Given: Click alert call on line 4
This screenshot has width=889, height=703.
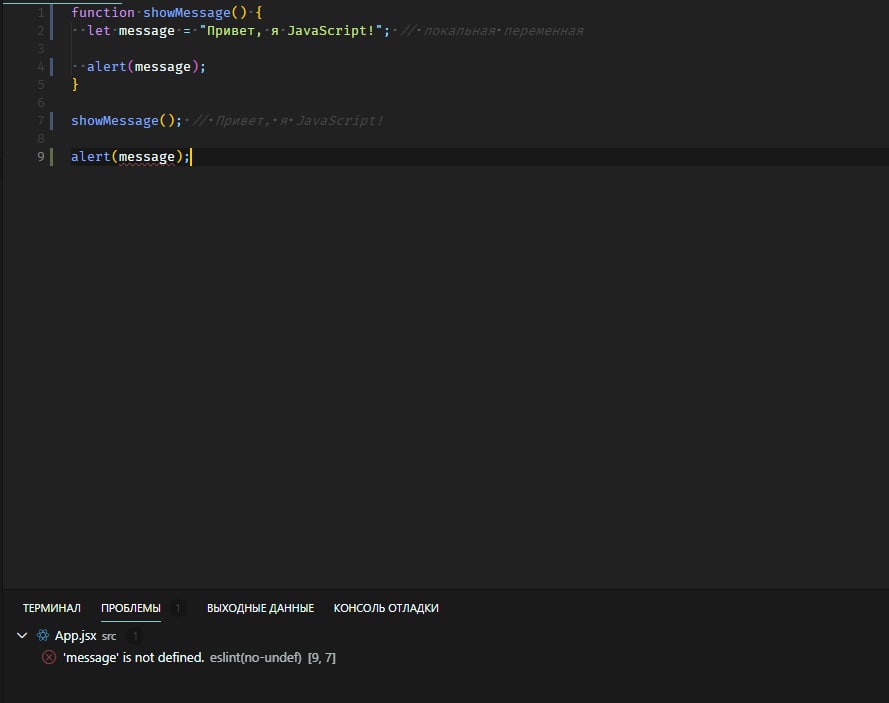Looking at the screenshot, I should point(107,67).
